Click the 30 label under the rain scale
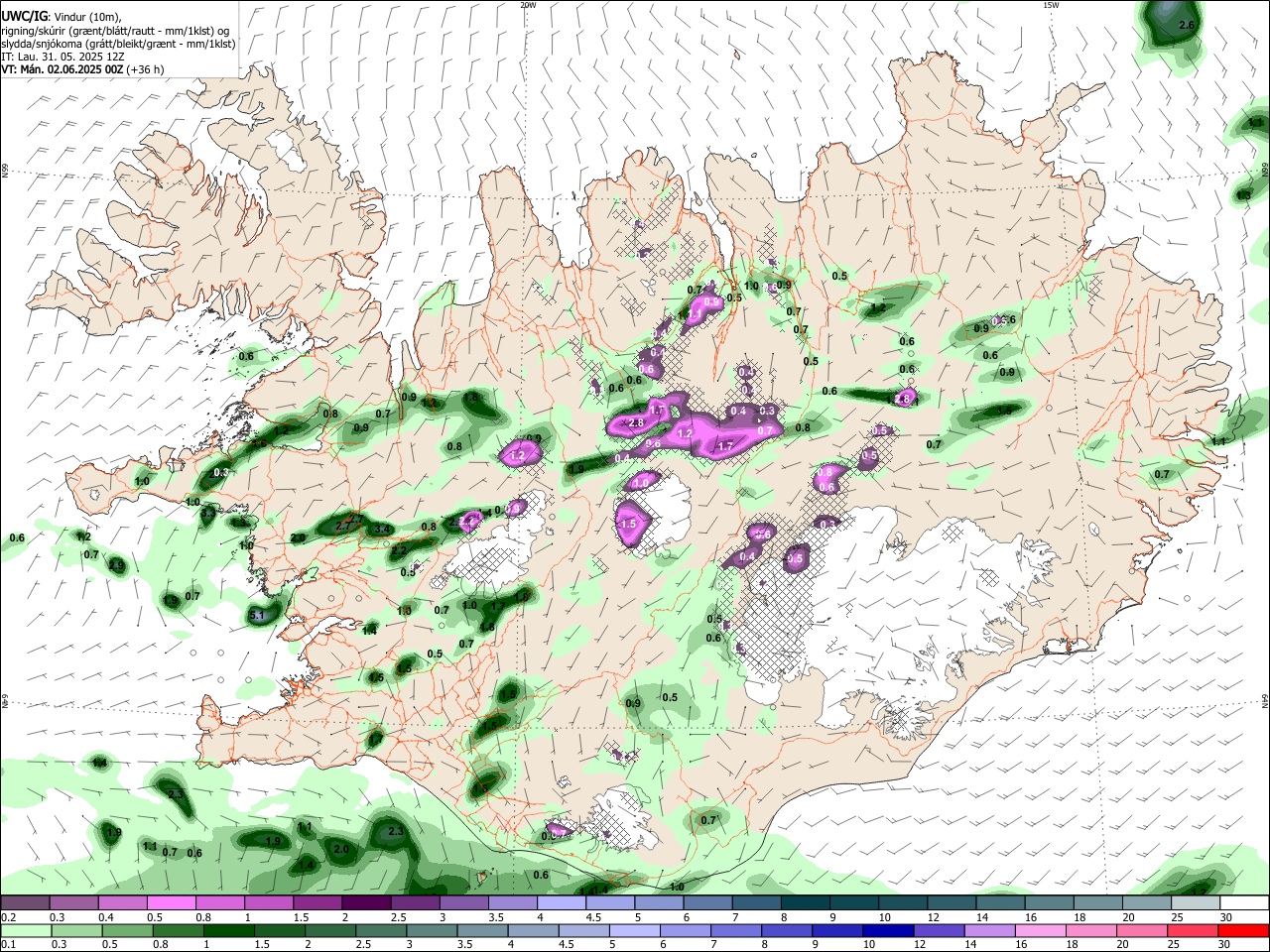The image size is (1270, 952). tap(1224, 945)
